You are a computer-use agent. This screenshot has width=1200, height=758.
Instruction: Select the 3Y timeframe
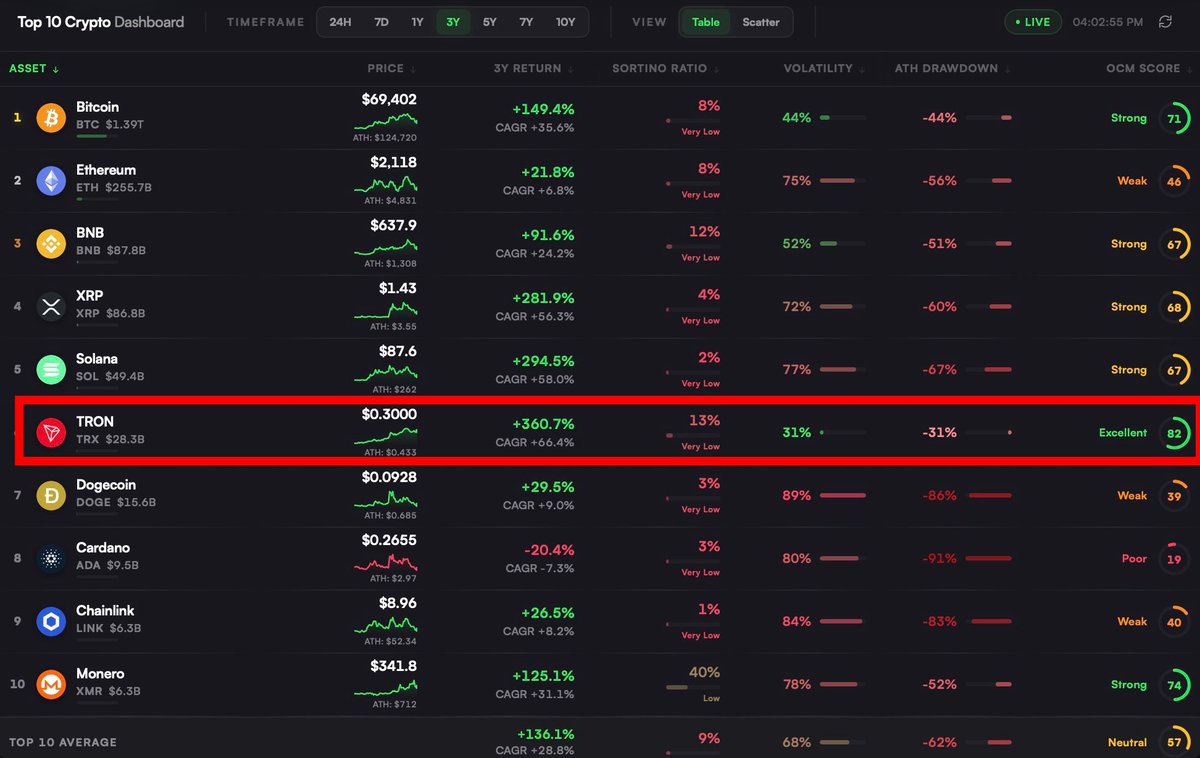453,22
